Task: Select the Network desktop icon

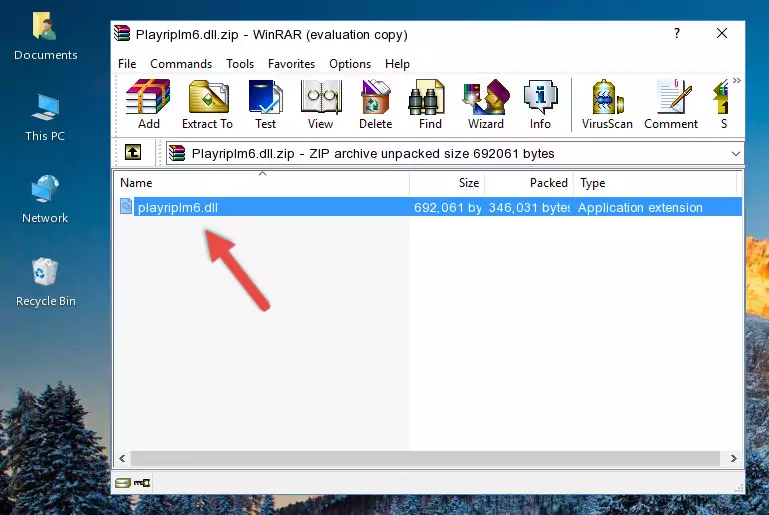Action: 45,200
